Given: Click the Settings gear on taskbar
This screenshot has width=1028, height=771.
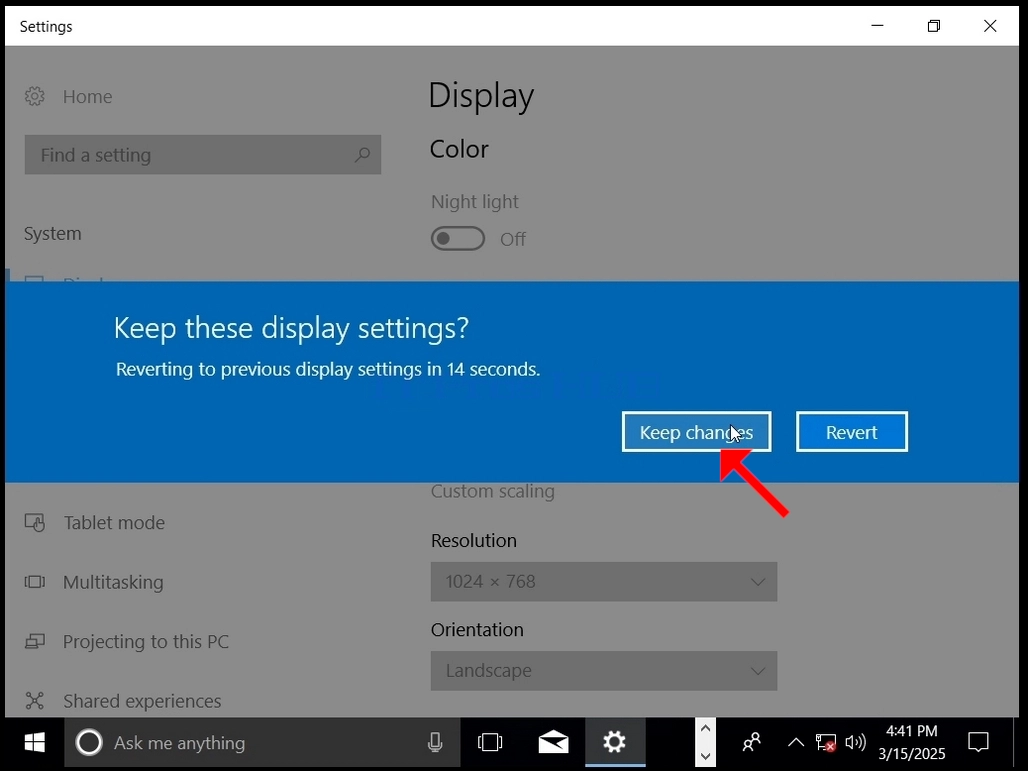Looking at the screenshot, I should 615,743.
